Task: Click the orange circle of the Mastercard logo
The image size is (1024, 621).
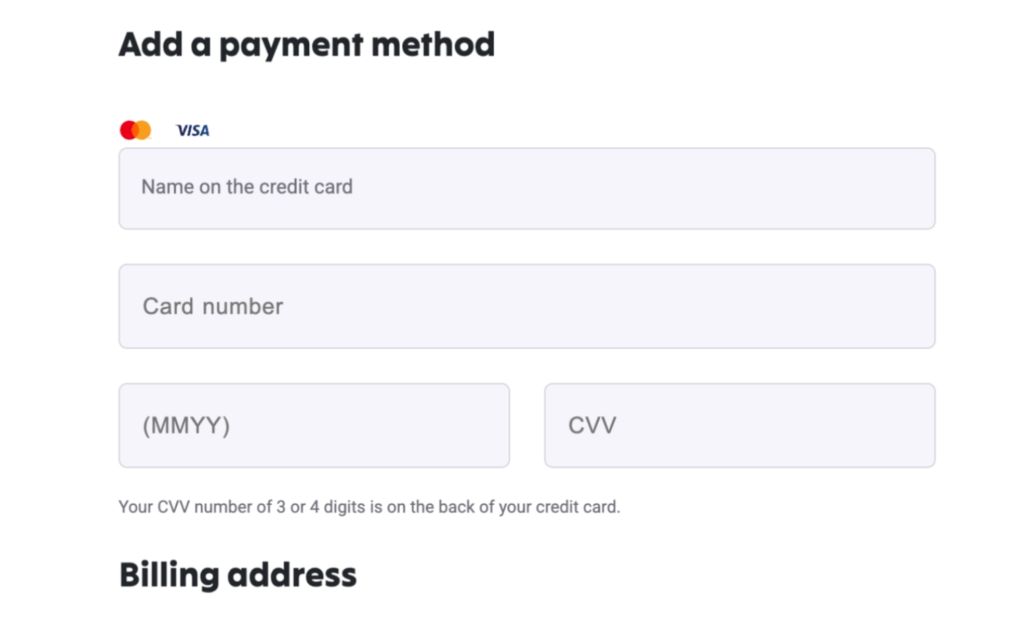Action: pyautogui.click(x=143, y=130)
